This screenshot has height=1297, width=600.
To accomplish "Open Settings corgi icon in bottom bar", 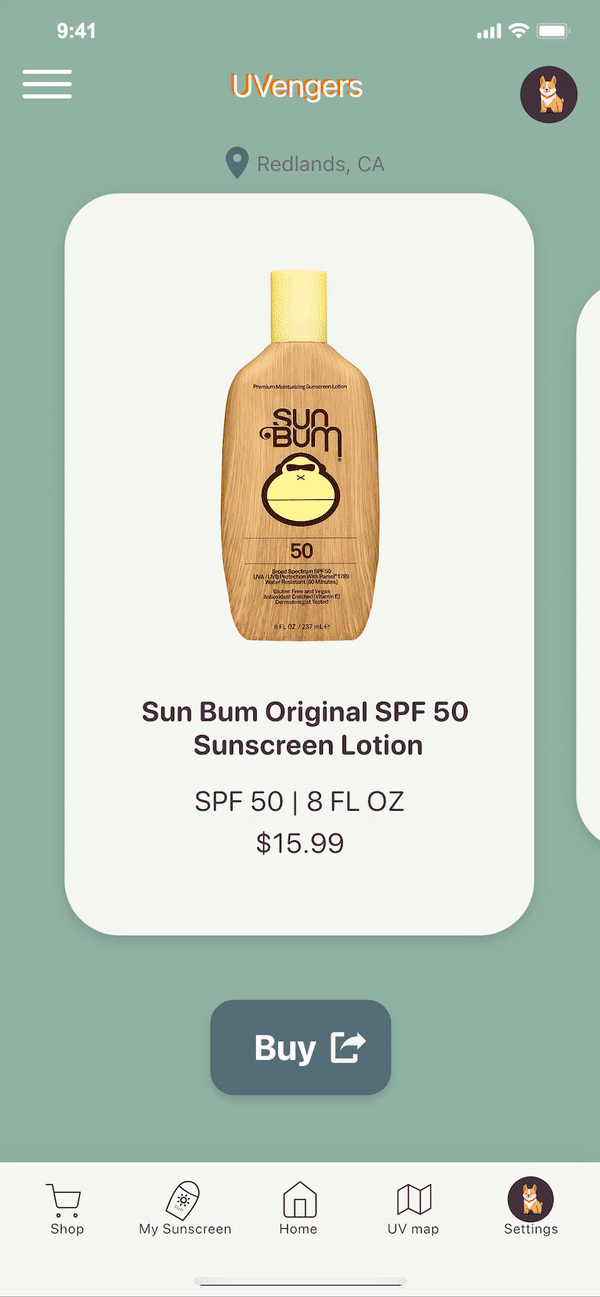I will pyautogui.click(x=530, y=1199).
